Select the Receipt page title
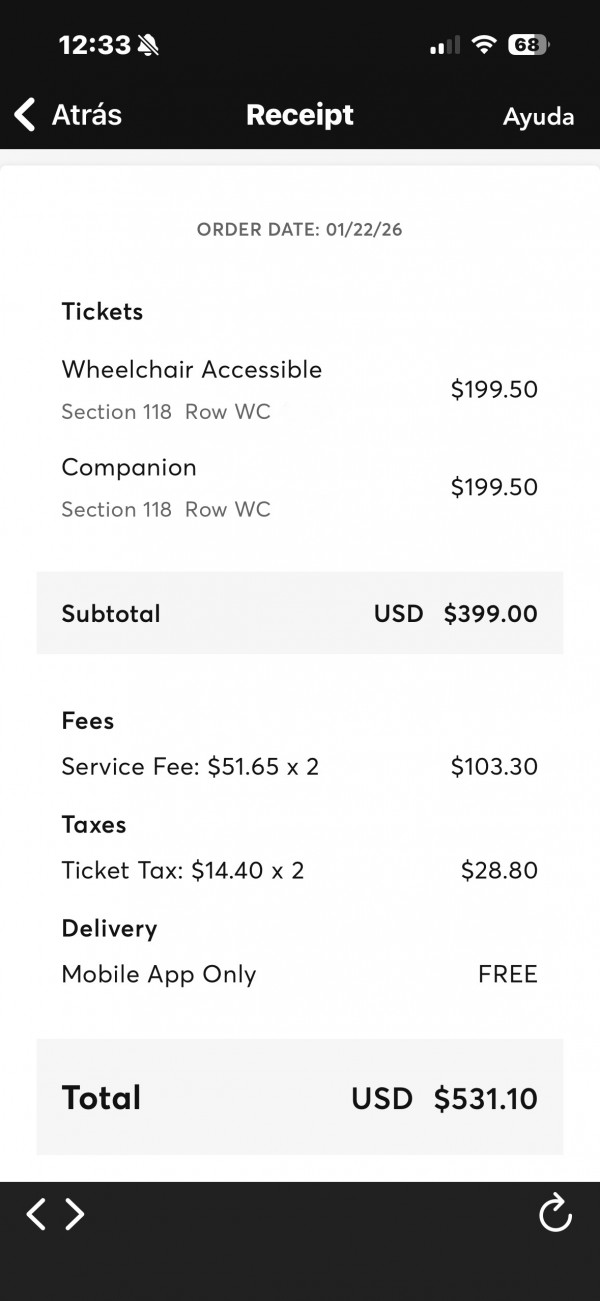Screen dimensions: 600x1301 coord(300,115)
